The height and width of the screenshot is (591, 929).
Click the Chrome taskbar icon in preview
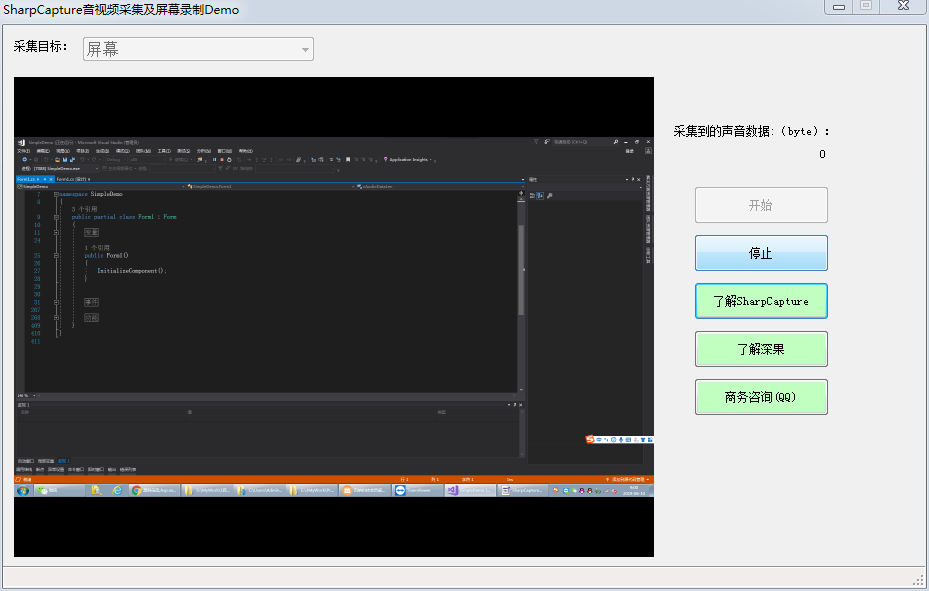pyautogui.click(x=136, y=490)
